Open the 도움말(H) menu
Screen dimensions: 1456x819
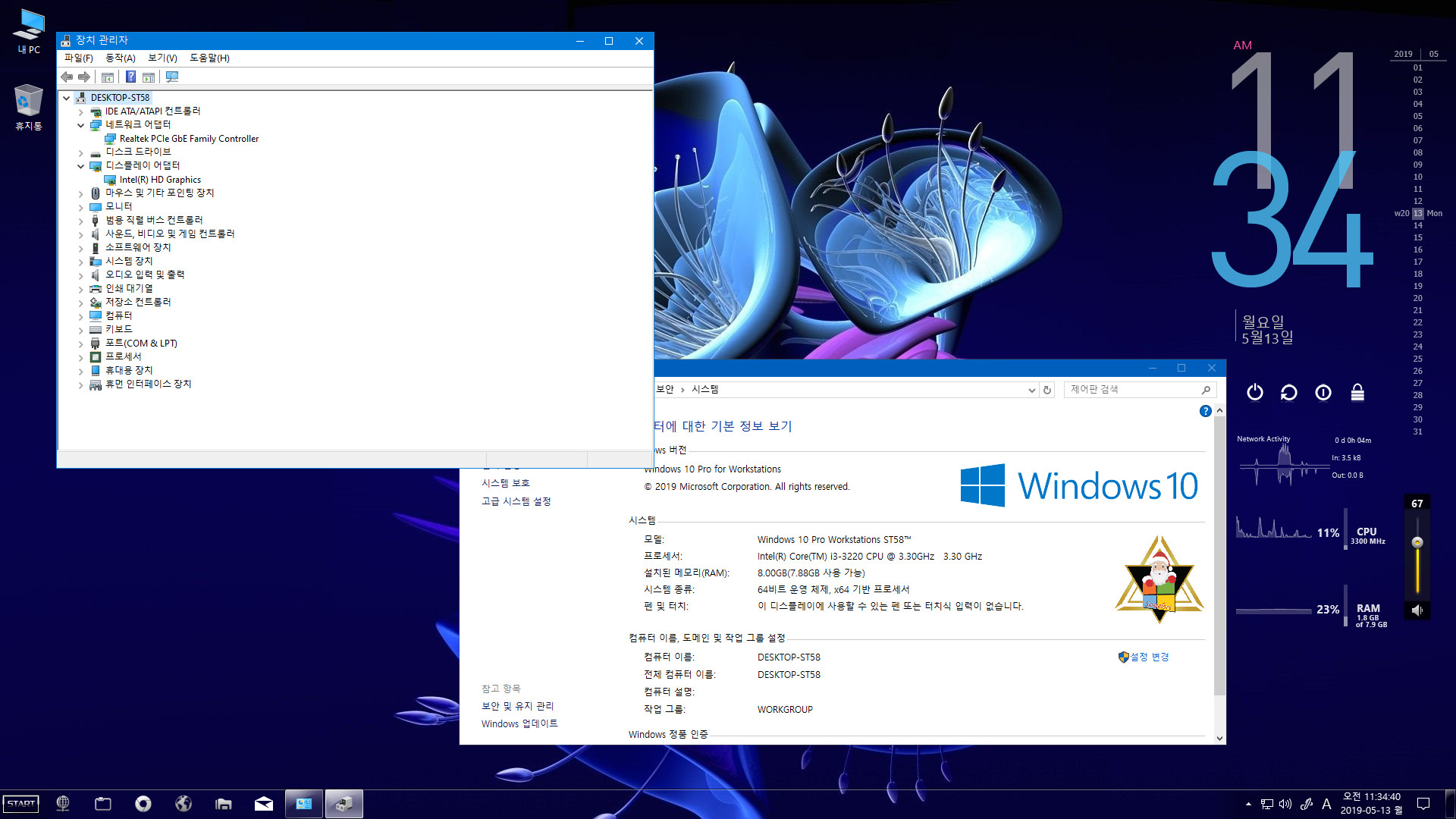(x=209, y=58)
